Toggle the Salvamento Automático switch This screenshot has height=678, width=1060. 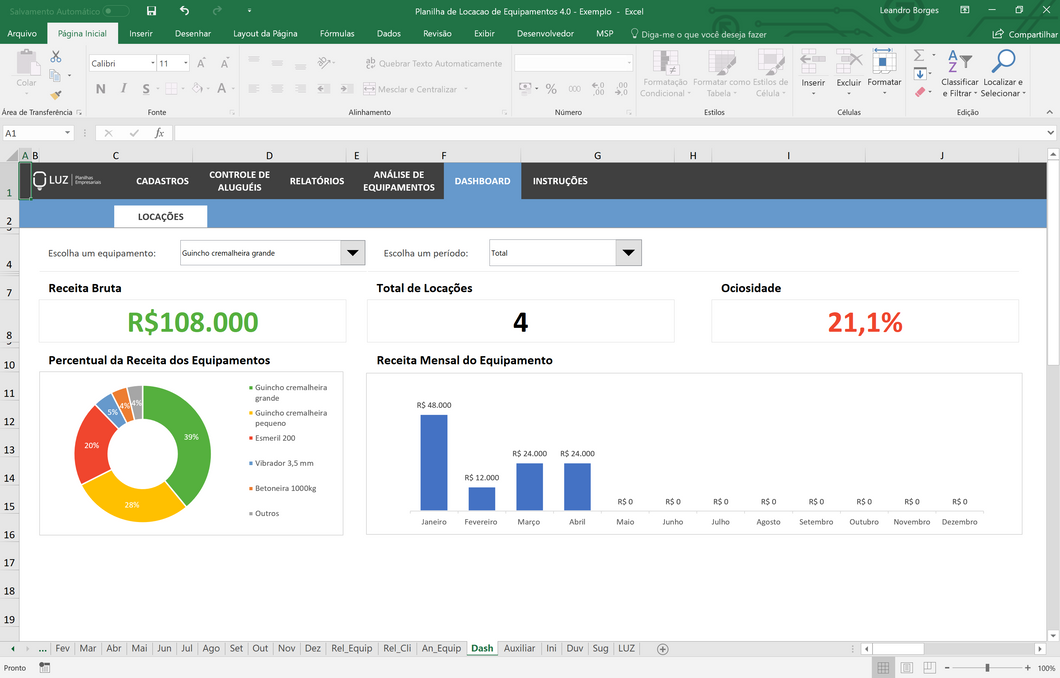click(116, 11)
